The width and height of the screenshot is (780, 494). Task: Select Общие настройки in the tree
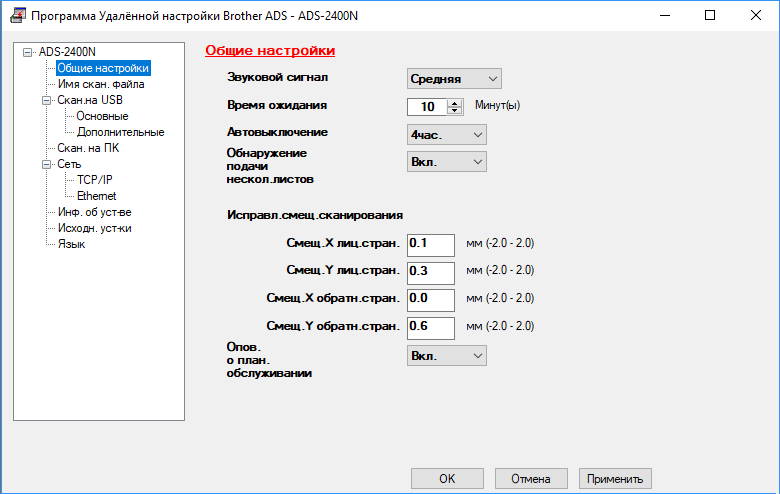pos(103,68)
